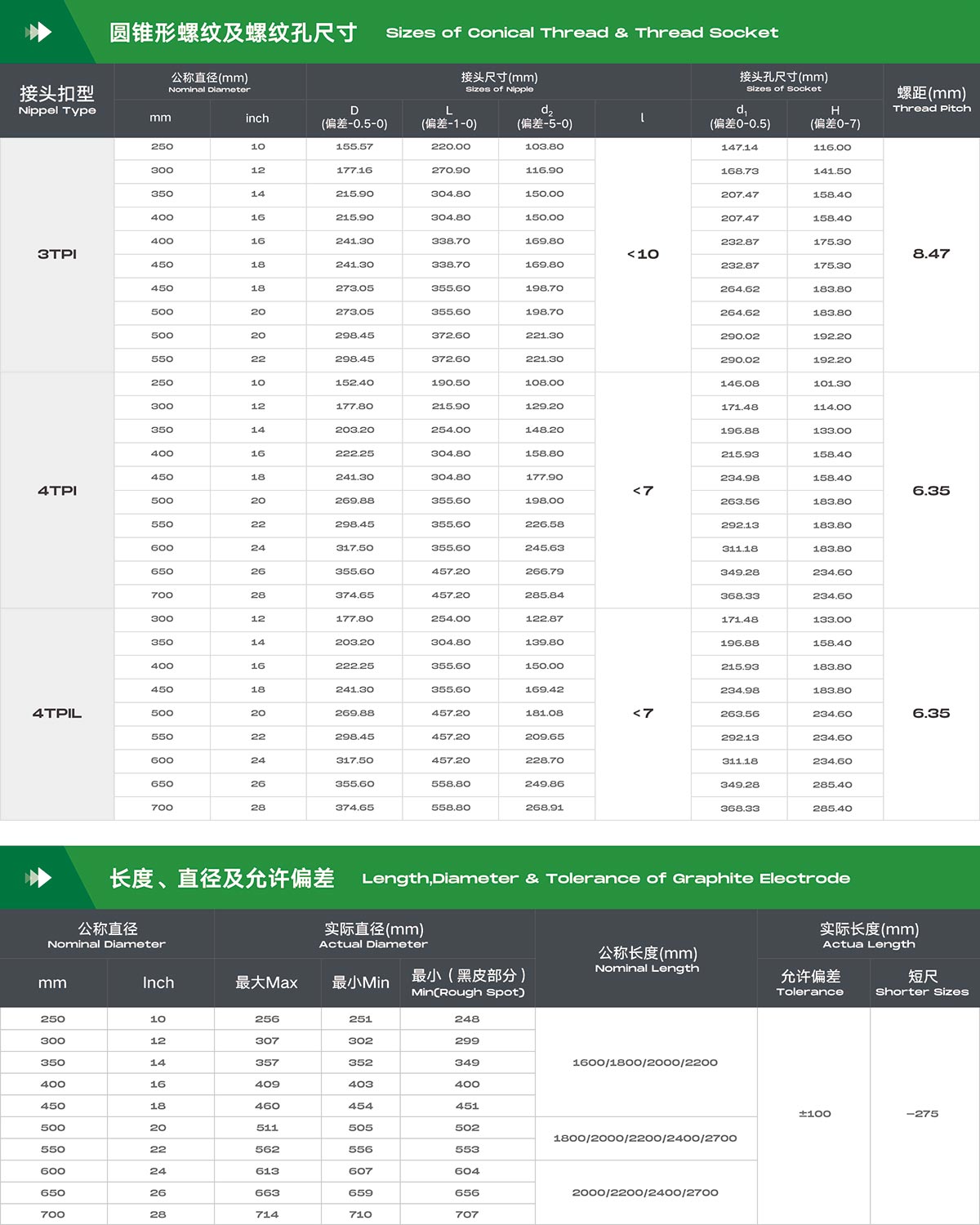Click the Nominal Length column header
Screen dimensions: 980x1225
647,959
